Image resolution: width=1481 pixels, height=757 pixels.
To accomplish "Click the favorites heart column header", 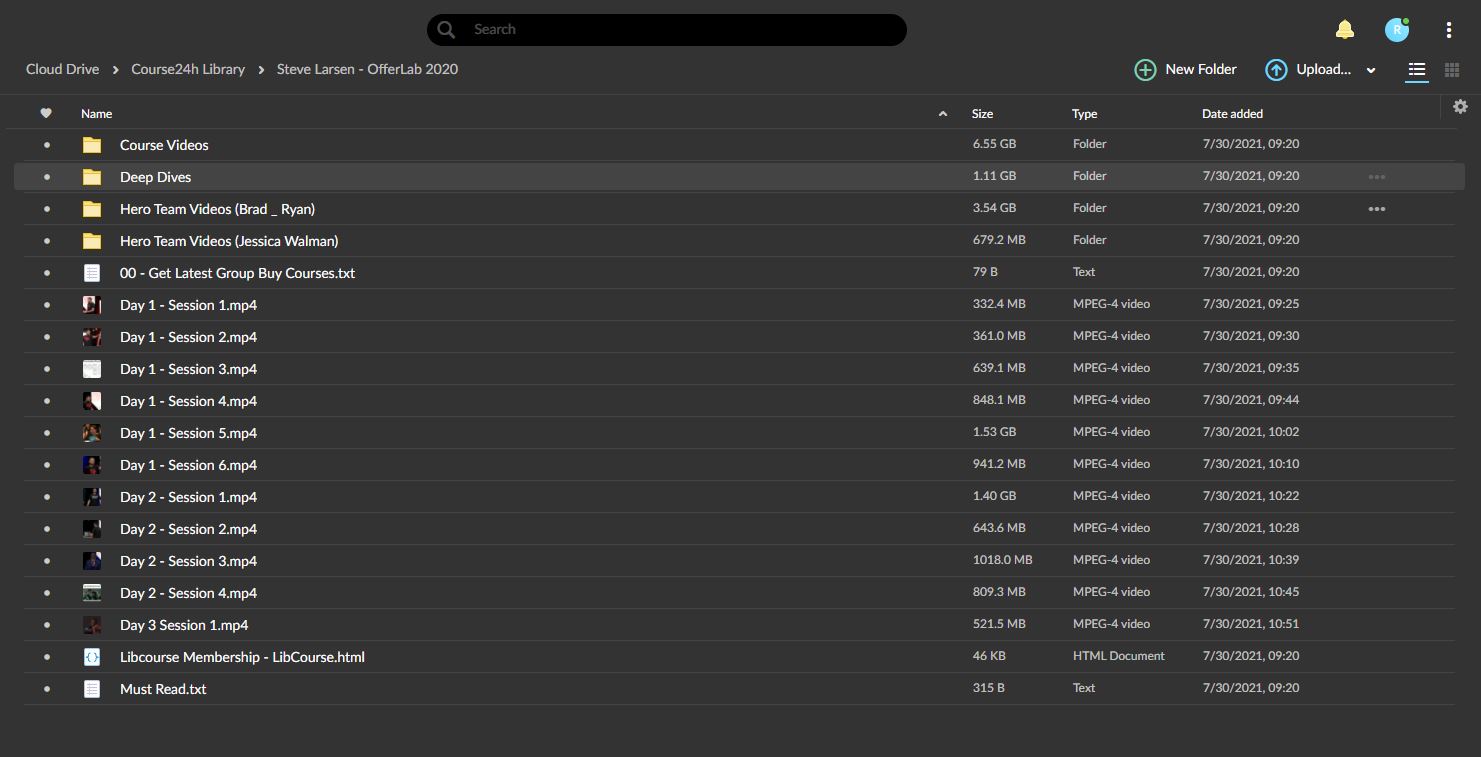I will pyautogui.click(x=46, y=113).
